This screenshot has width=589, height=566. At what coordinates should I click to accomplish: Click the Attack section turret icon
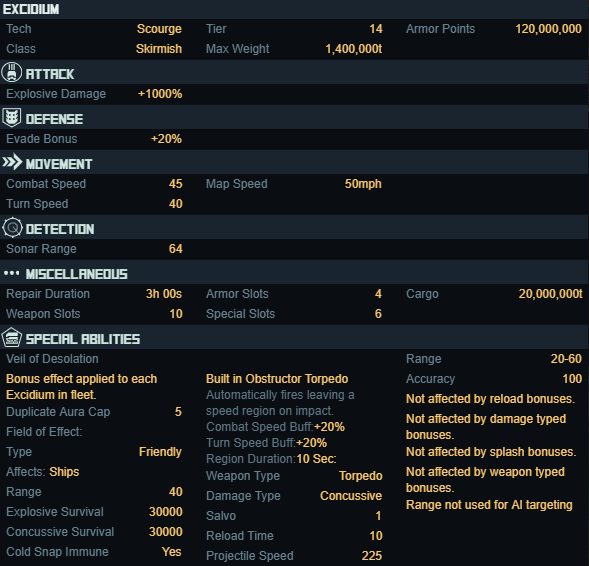click(12, 72)
